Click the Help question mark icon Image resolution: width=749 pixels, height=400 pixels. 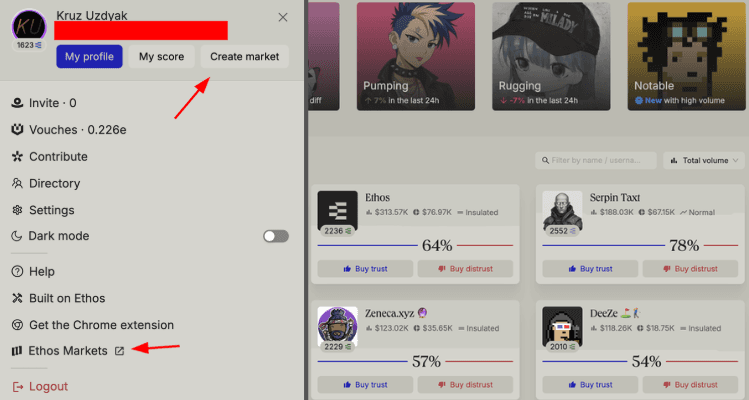tap(17, 271)
